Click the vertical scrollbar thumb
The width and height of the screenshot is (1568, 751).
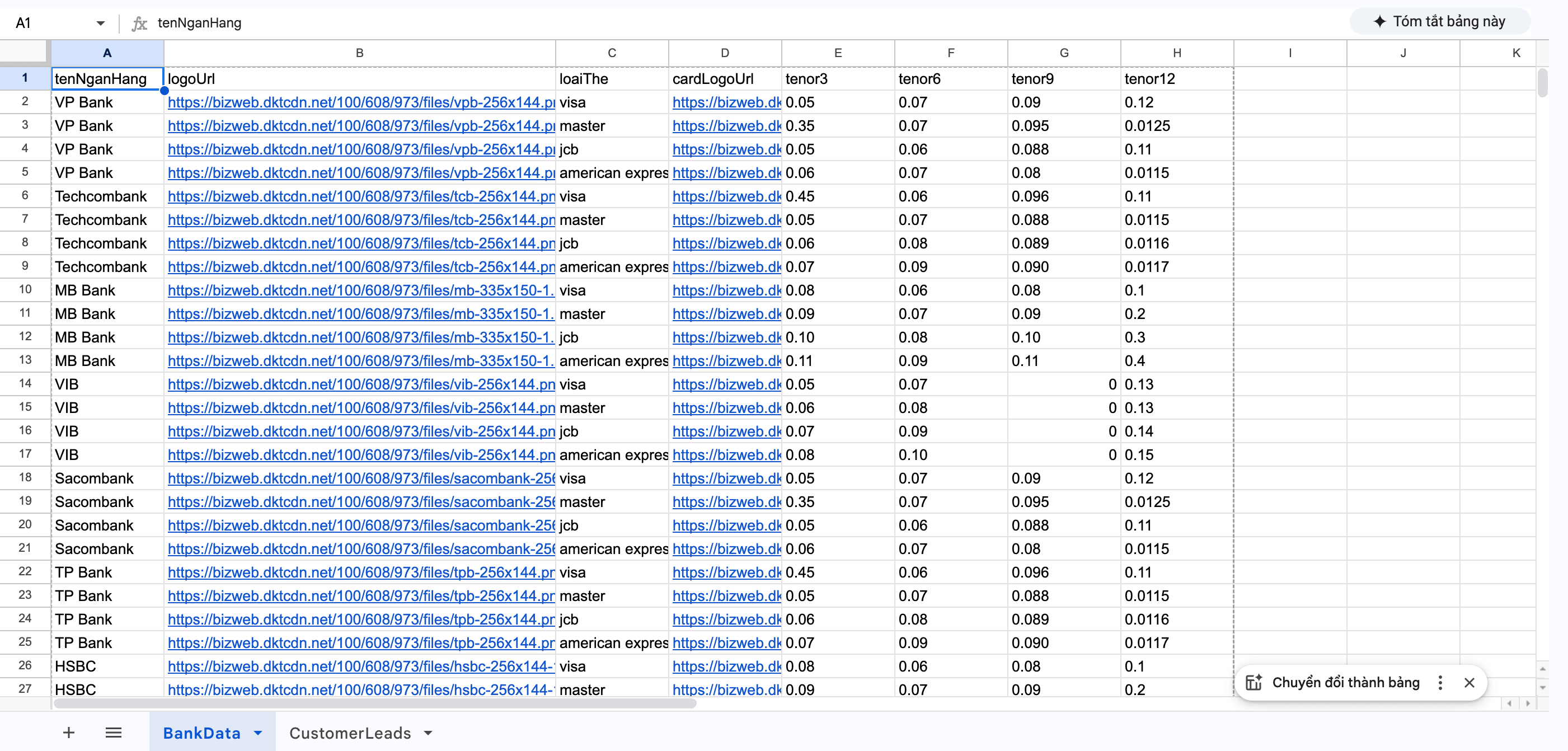pos(1542,83)
